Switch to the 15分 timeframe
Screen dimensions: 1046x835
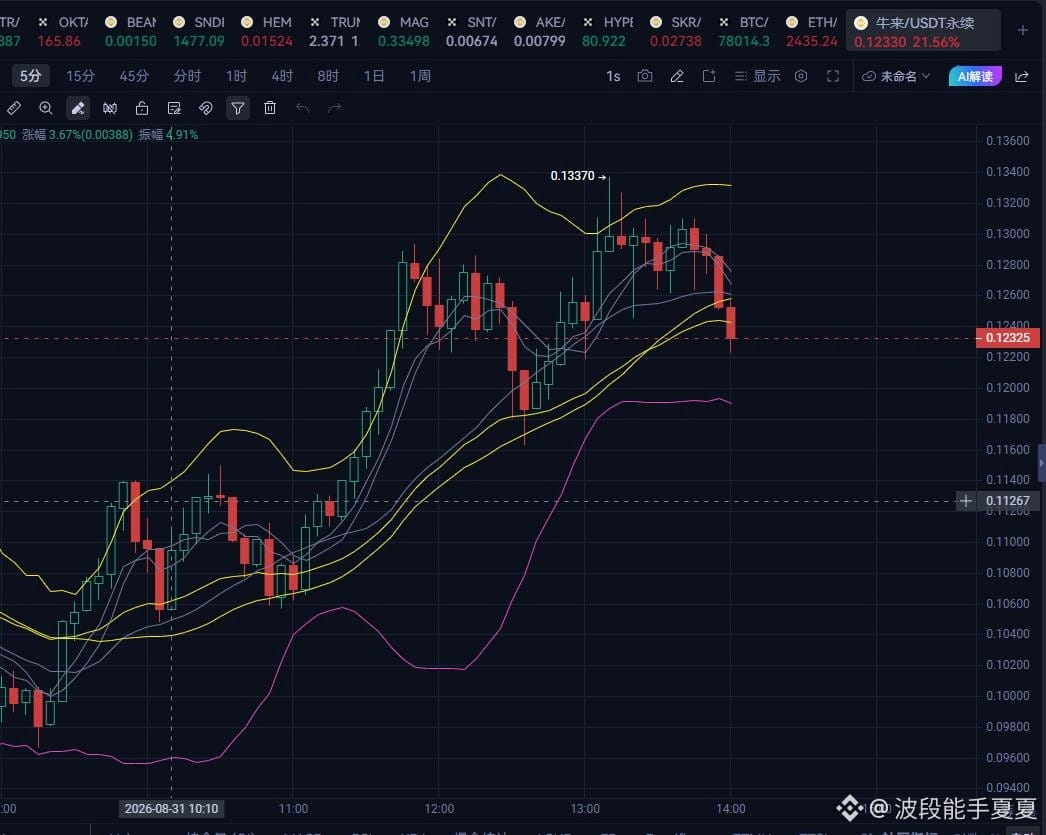80,76
